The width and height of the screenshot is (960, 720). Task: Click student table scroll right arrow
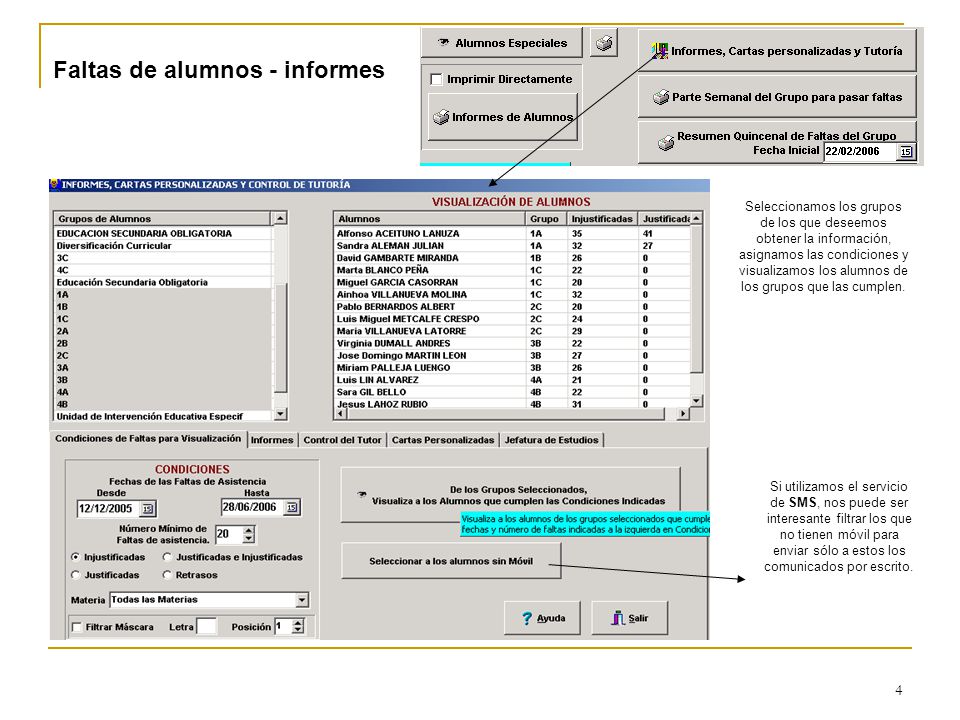point(683,414)
